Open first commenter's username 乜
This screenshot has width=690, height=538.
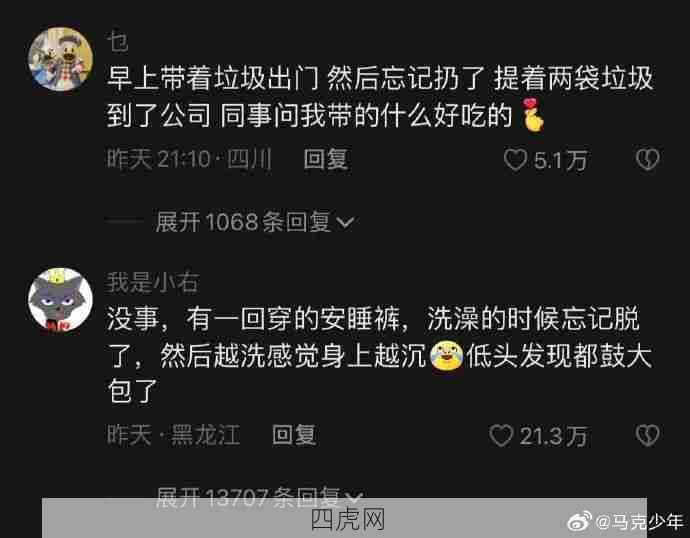click(117, 43)
